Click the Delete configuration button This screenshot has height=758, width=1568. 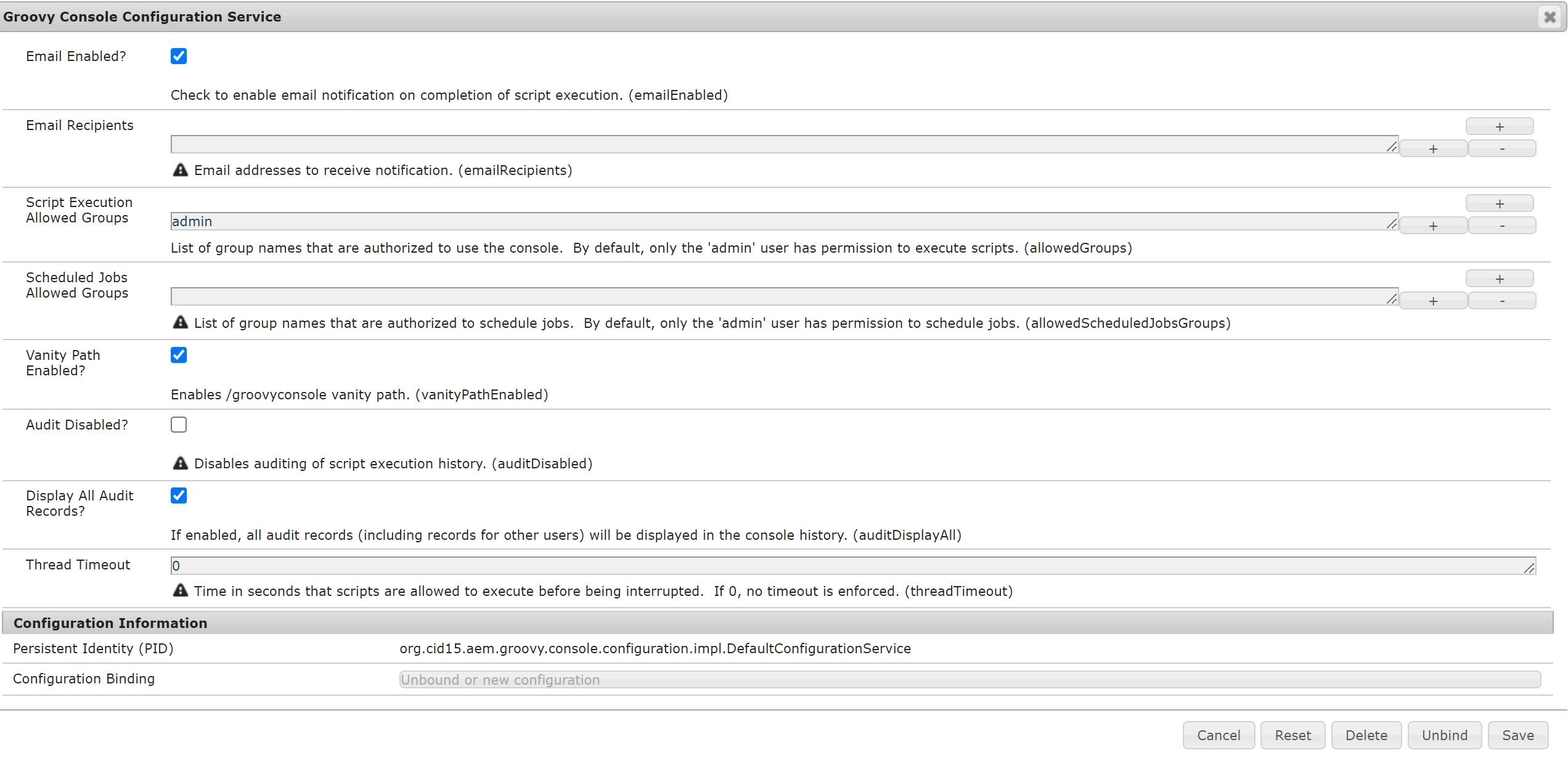(1366, 735)
